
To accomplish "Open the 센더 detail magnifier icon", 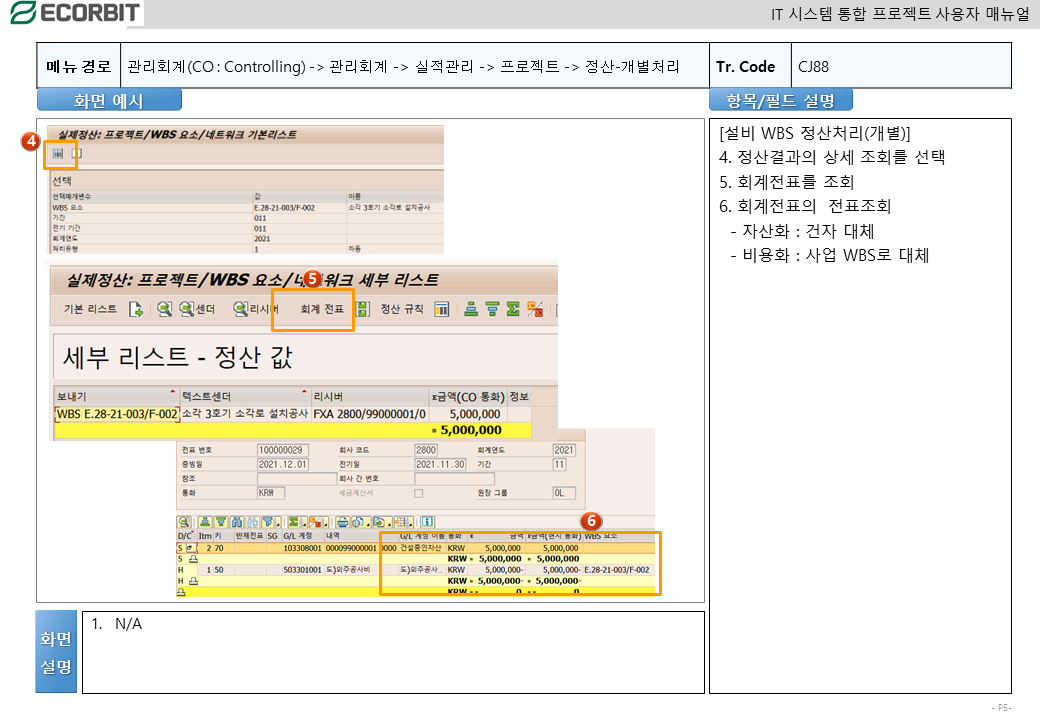I will tap(186, 309).
